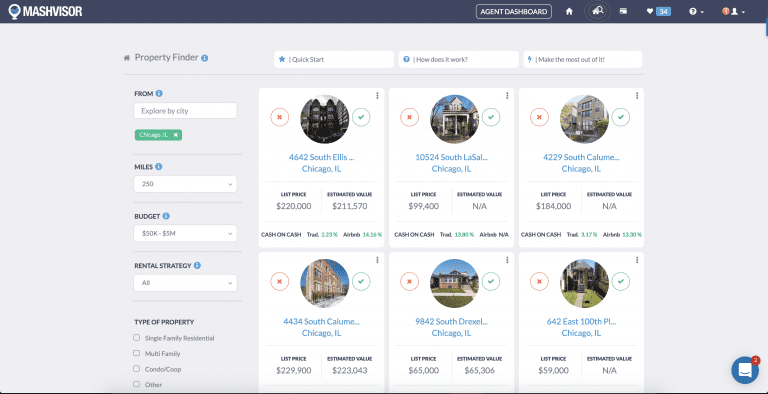Open the property search icon in navbar
The width and height of the screenshot is (768, 394).
point(598,11)
